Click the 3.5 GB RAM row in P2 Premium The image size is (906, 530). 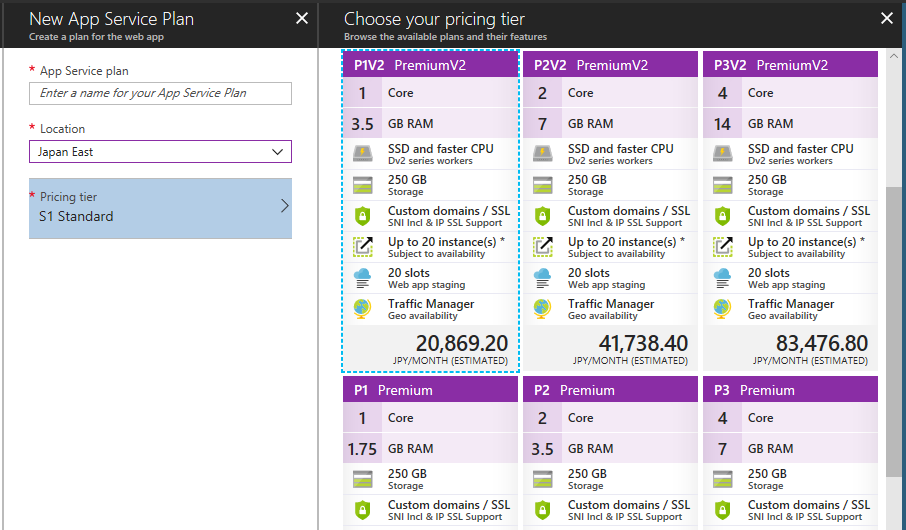[x=611, y=449]
